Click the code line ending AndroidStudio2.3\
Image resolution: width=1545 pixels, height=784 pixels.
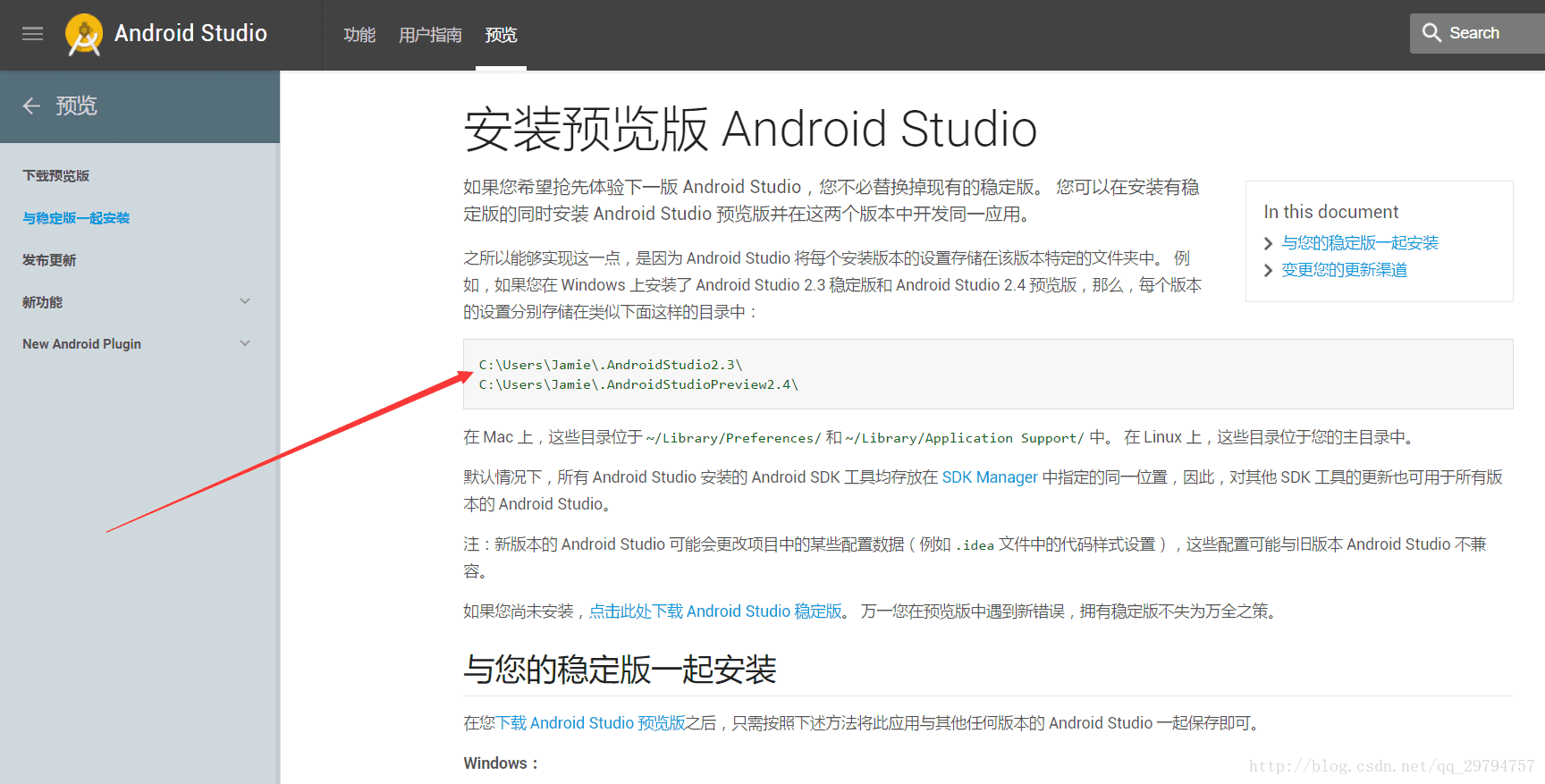tap(611, 365)
